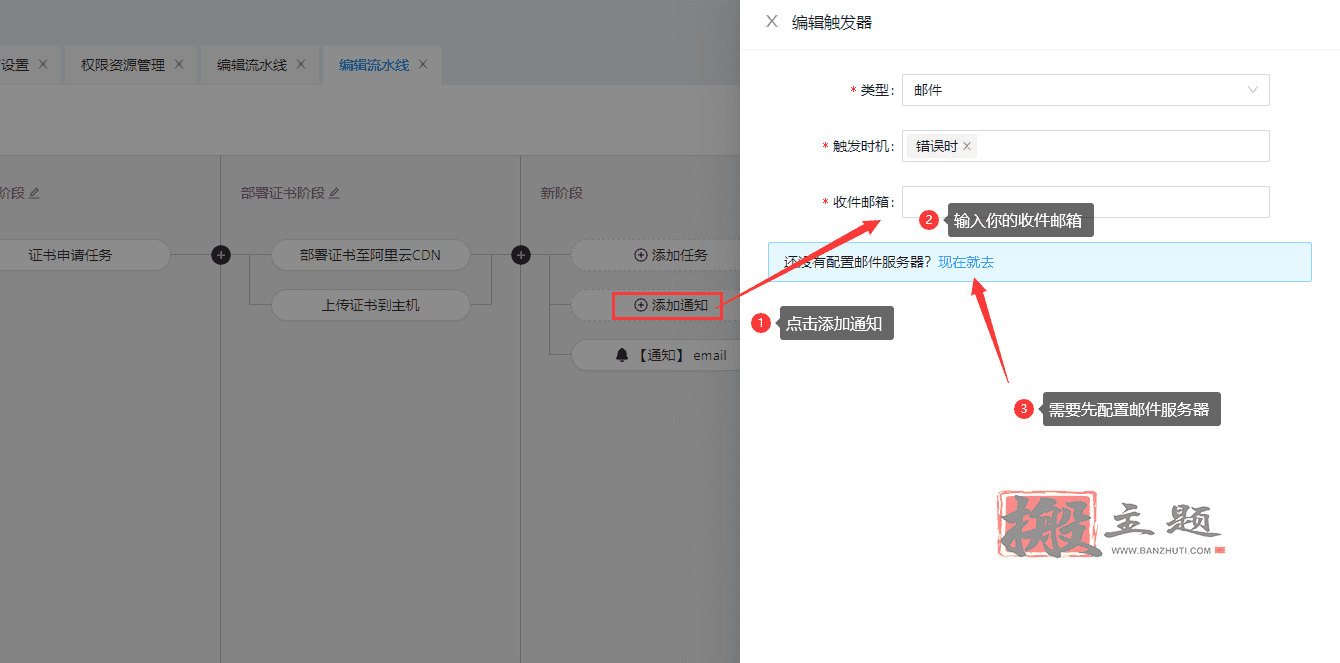Select the active 编辑流水线 tab

pyautogui.click(x=374, y=65)
